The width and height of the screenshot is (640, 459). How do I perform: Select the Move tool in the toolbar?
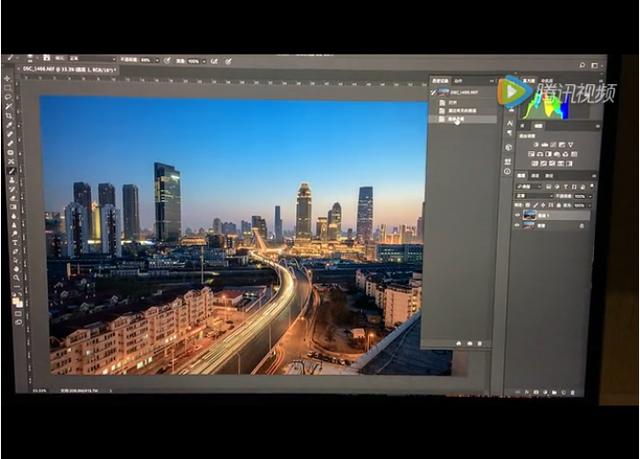(7, 78)
